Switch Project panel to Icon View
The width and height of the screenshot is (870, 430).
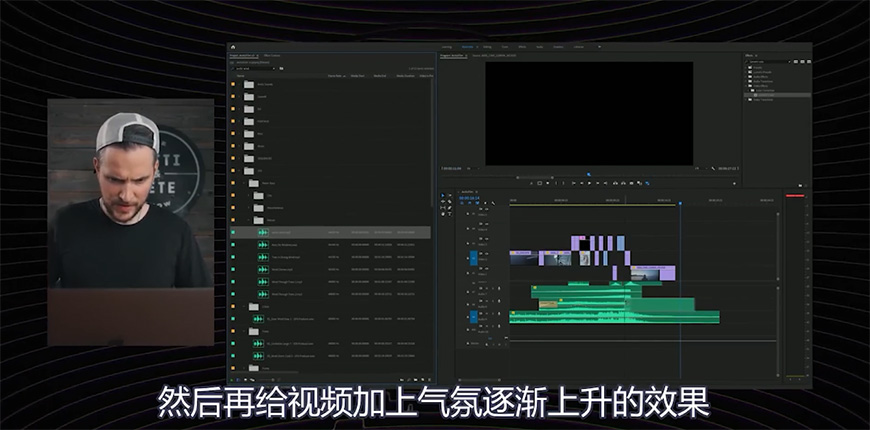coord(245,380)
